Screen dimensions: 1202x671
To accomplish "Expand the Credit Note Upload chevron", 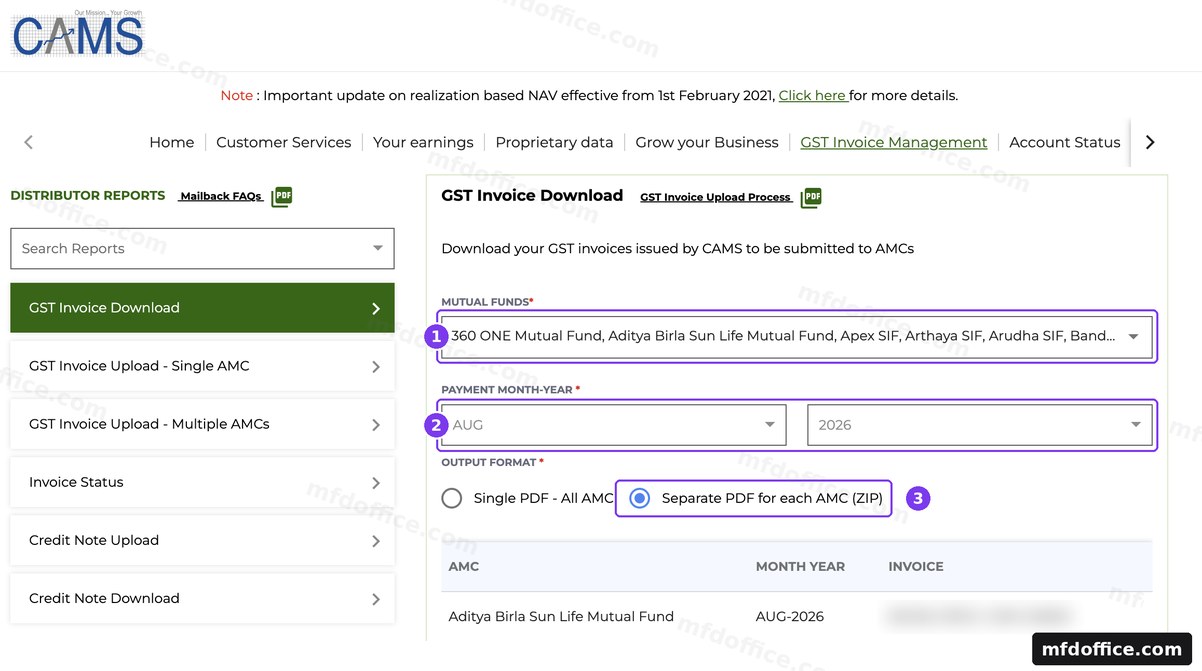I will [x=376, y=541].
